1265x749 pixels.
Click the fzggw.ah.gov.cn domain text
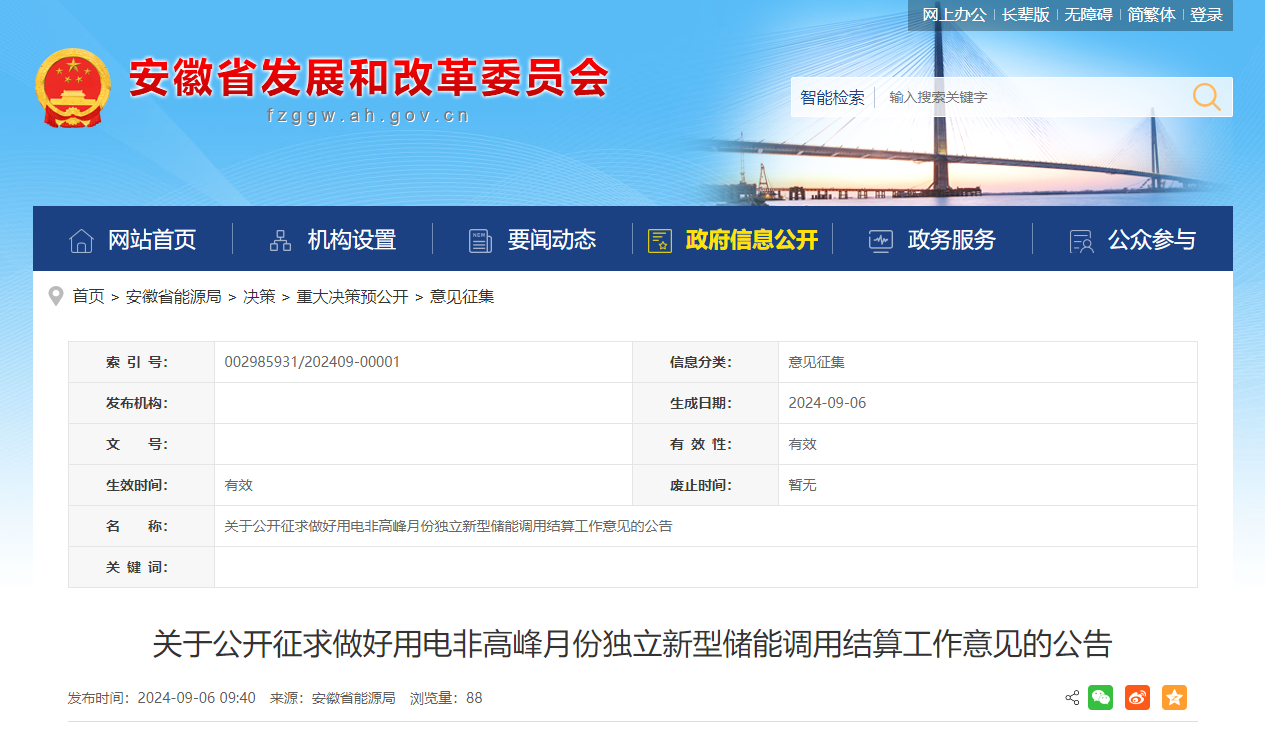pyautogui.click(x=369, y=116)
